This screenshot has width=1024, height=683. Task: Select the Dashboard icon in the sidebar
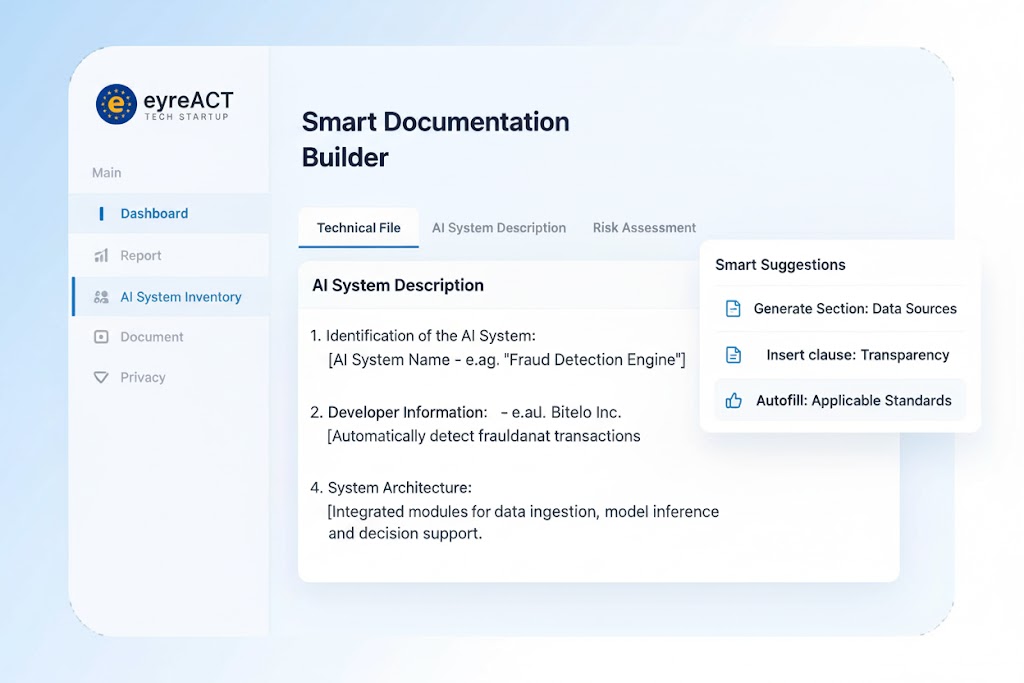[102, 213]
